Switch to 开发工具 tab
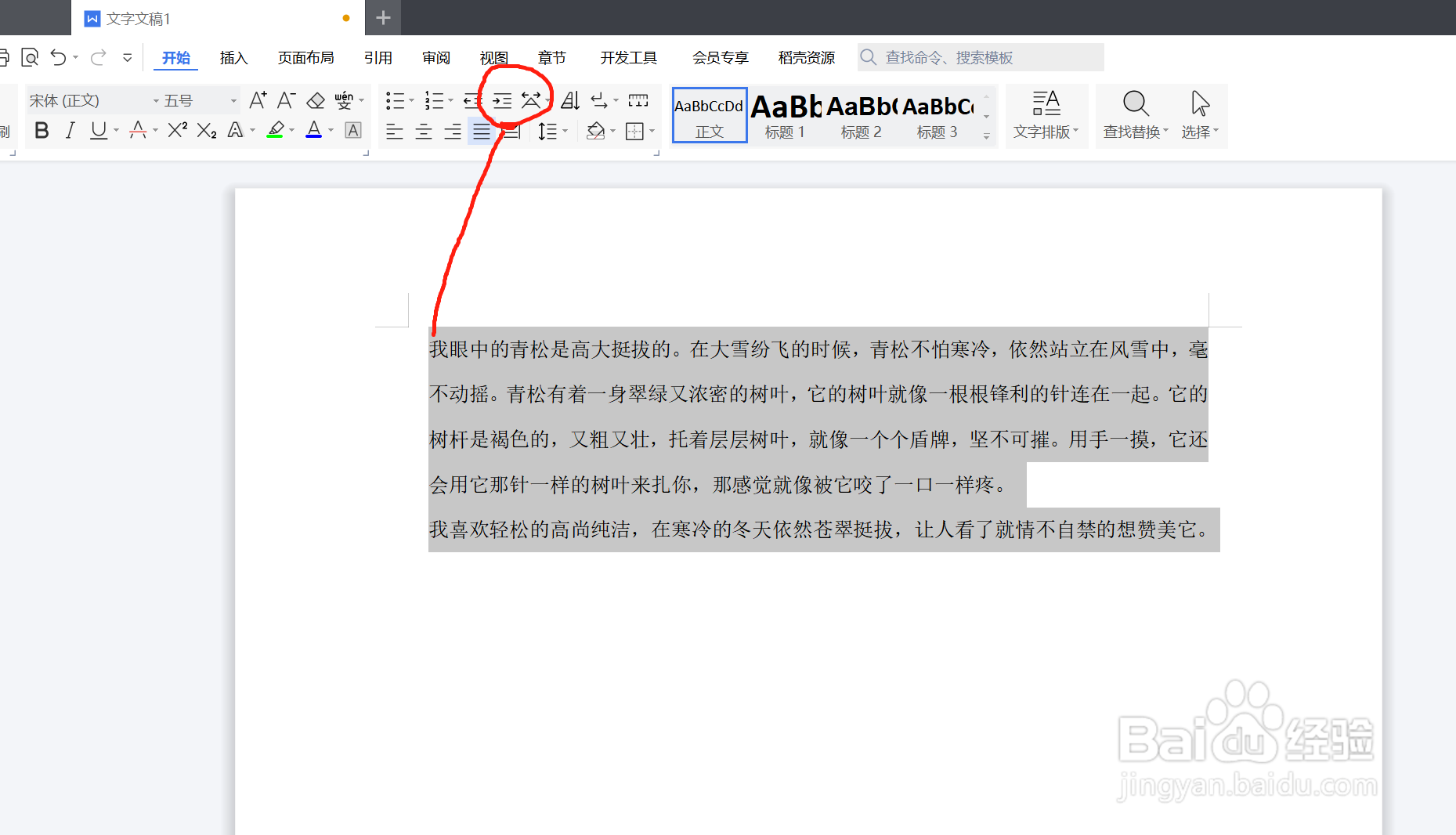This screenshot has width=1456, height=835. (629, 58)
